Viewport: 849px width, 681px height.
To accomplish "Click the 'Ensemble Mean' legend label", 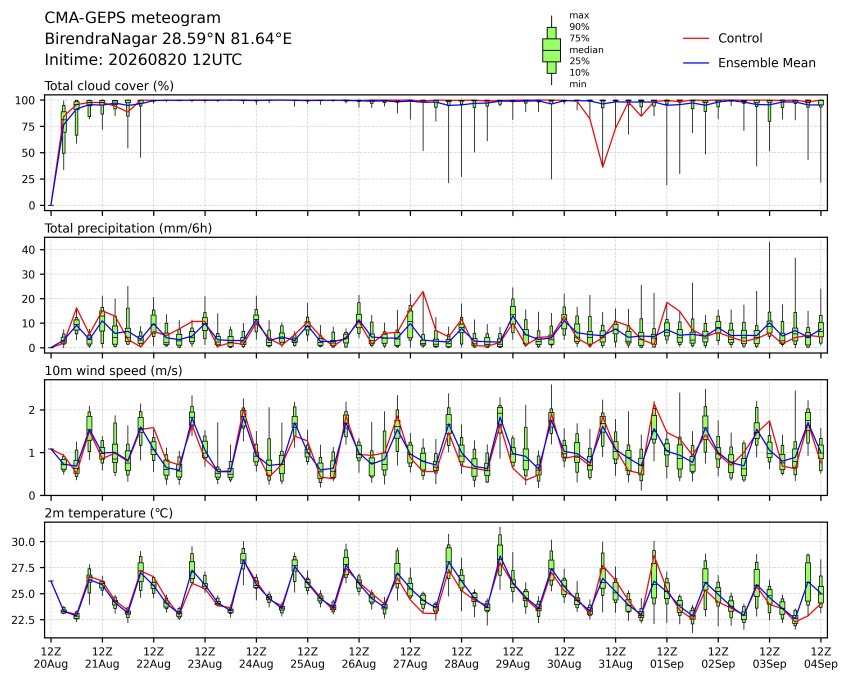I will coord(767,63).
